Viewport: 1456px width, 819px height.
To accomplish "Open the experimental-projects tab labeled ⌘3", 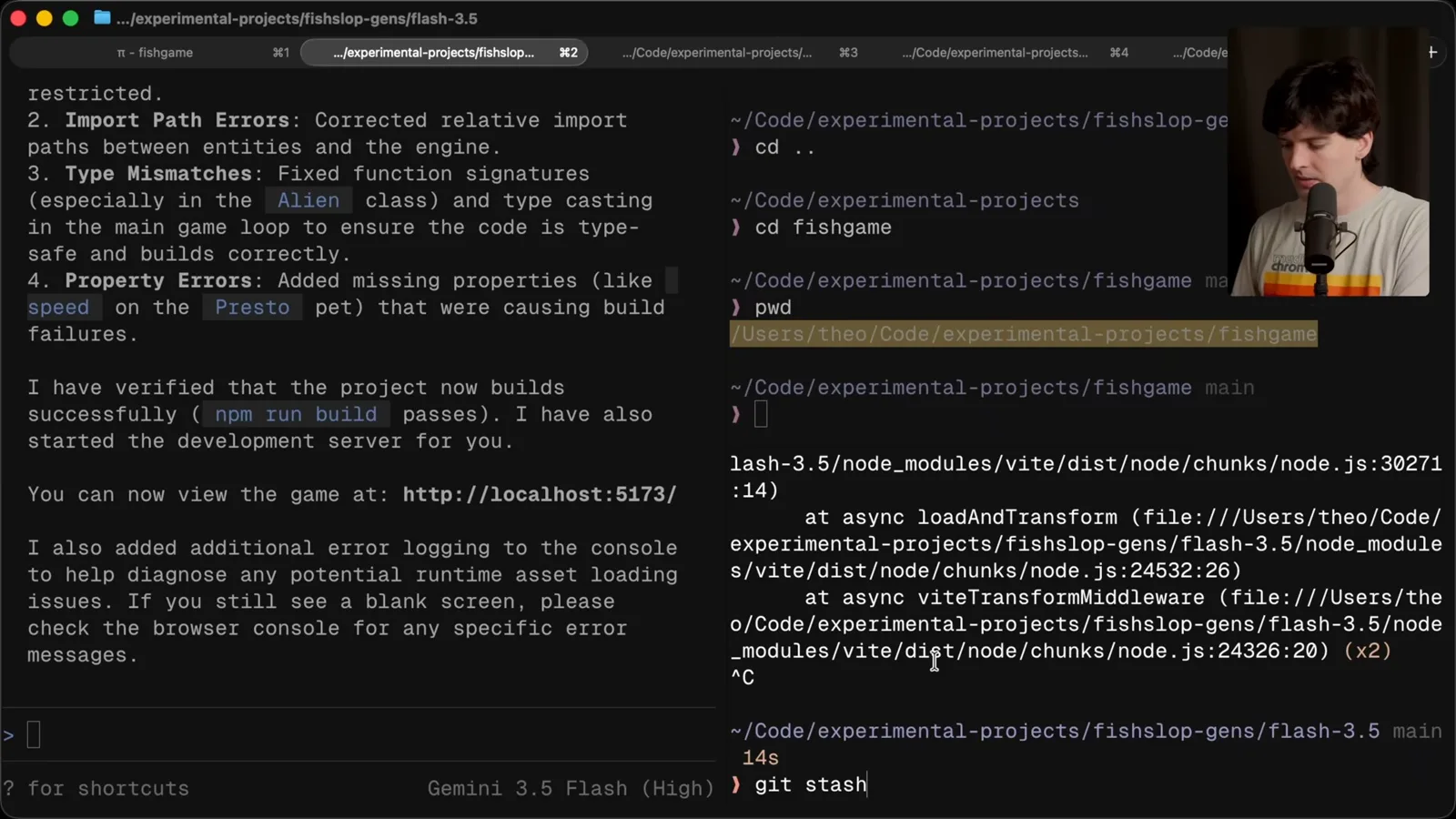I will [x=740, y=53].
